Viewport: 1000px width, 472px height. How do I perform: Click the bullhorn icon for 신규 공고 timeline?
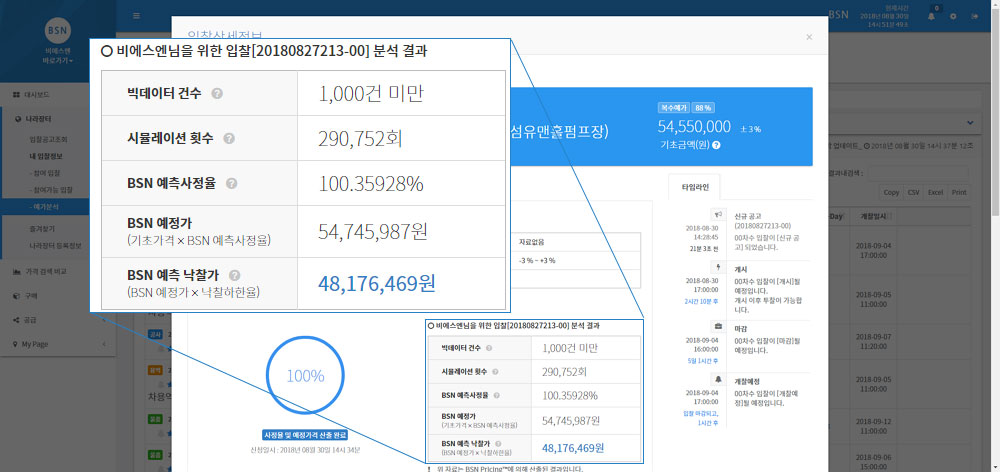(718, 214)
